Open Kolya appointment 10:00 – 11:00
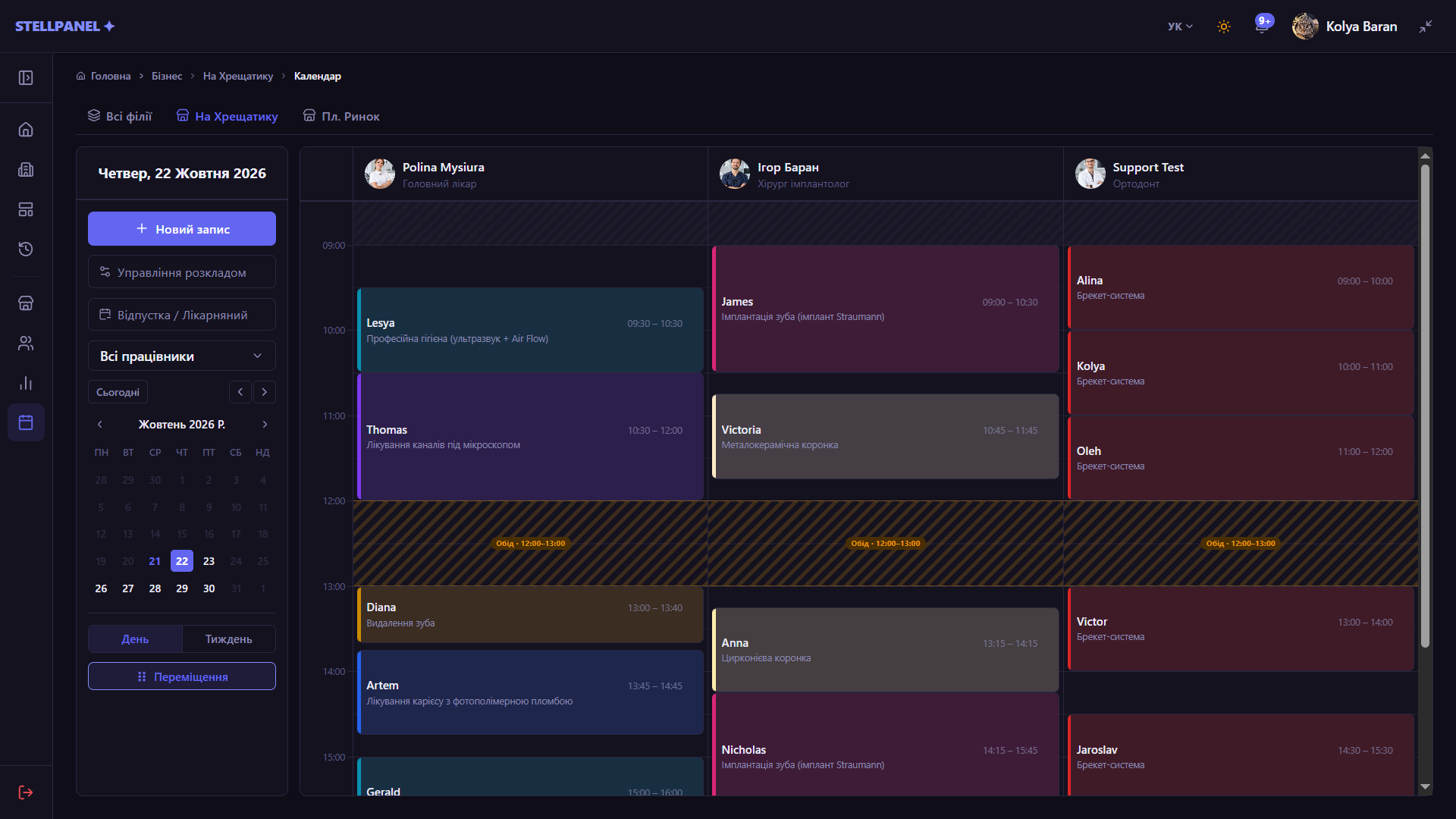 1241,373
